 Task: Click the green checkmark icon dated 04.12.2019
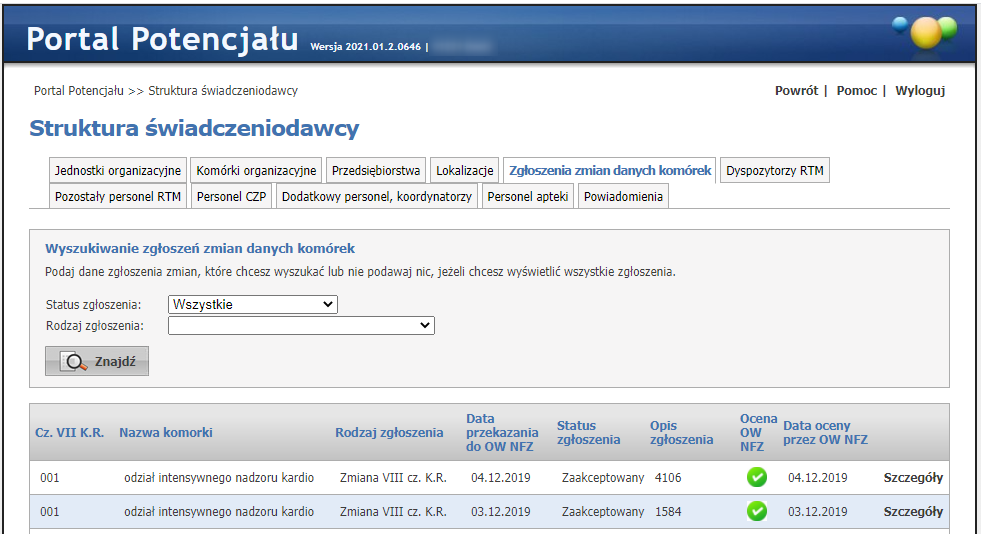tap(757, 478)
